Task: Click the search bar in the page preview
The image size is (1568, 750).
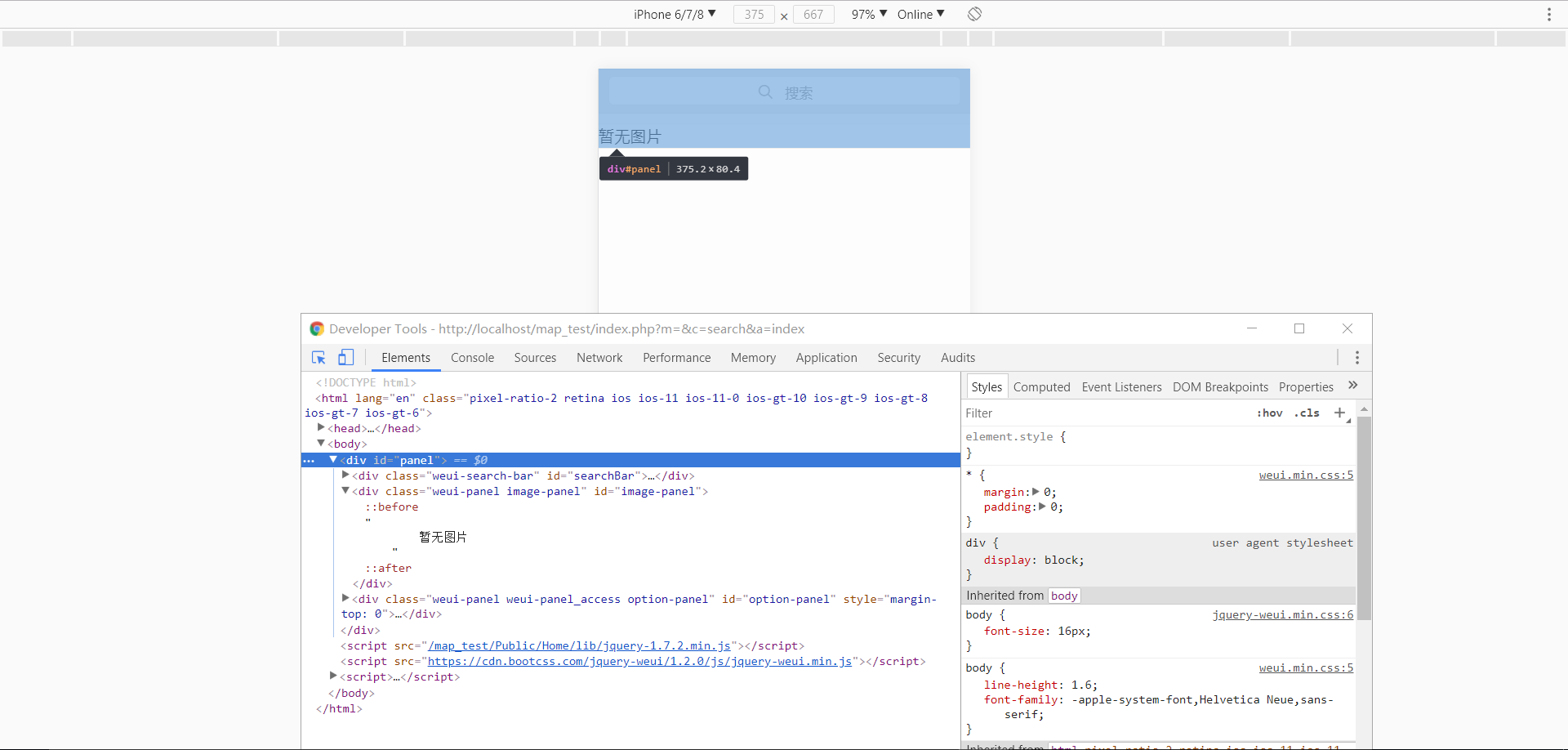Action: (784, 92)
